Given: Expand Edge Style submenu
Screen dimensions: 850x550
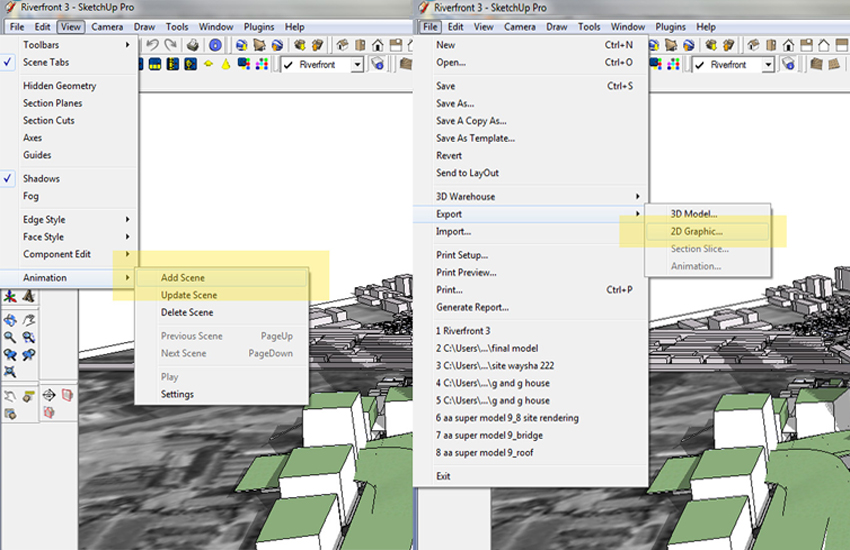Looking at the screenshot, I should (69, 219).
